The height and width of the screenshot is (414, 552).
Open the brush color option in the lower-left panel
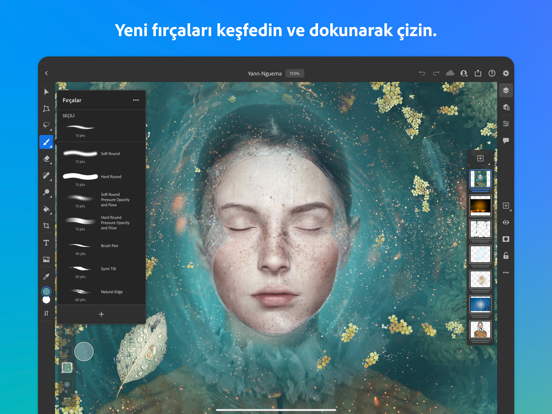click(x=67, y=368)
